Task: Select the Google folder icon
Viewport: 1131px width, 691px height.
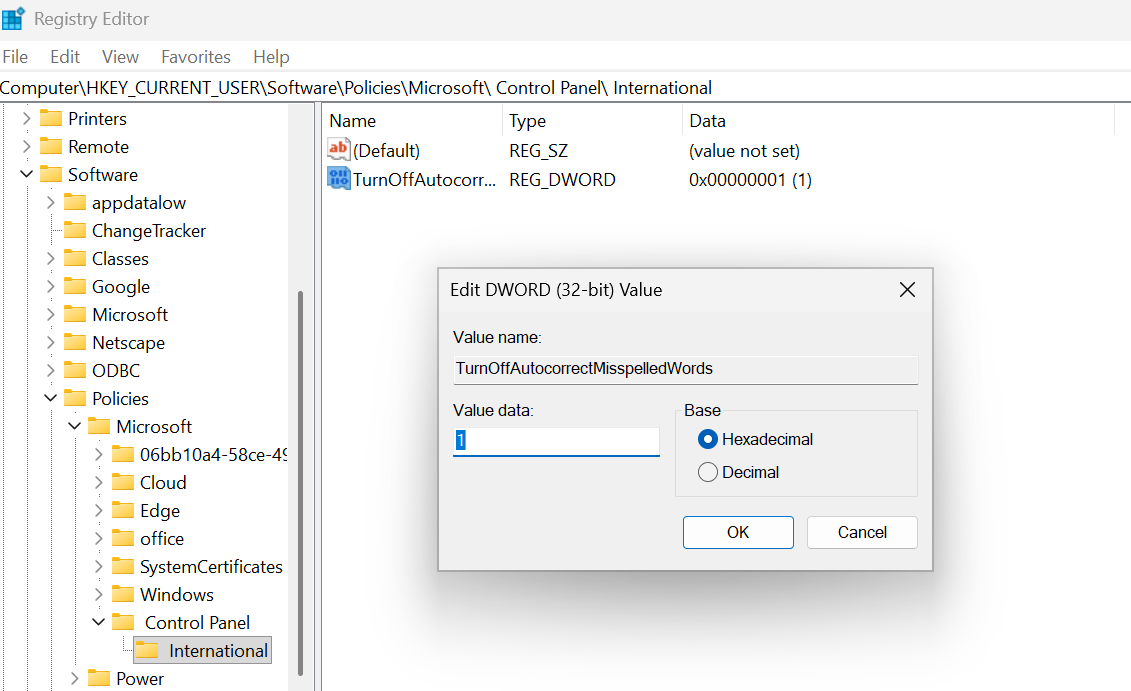Action: coord(75,286)
